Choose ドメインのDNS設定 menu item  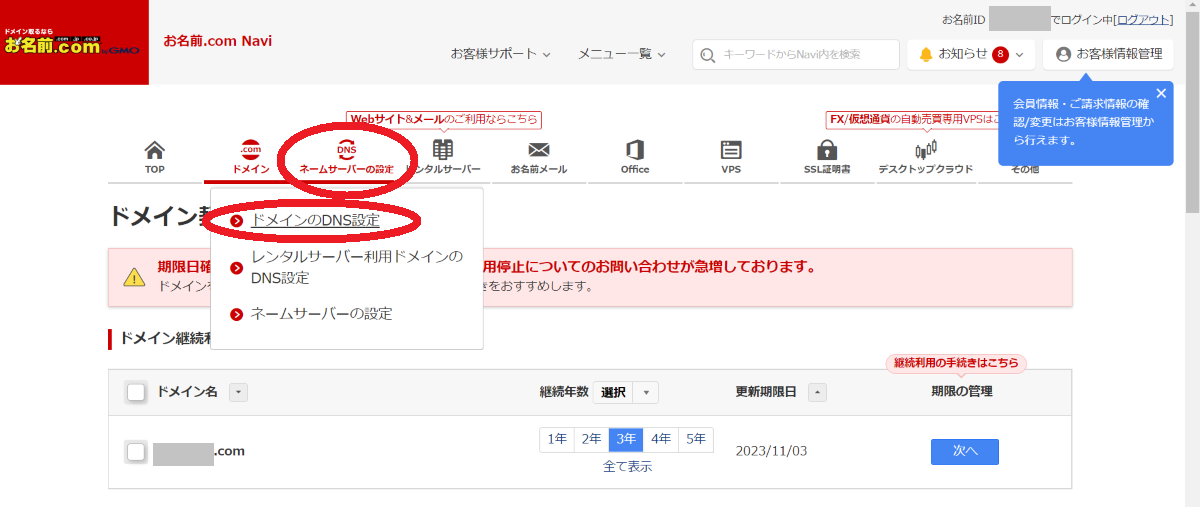315,220
